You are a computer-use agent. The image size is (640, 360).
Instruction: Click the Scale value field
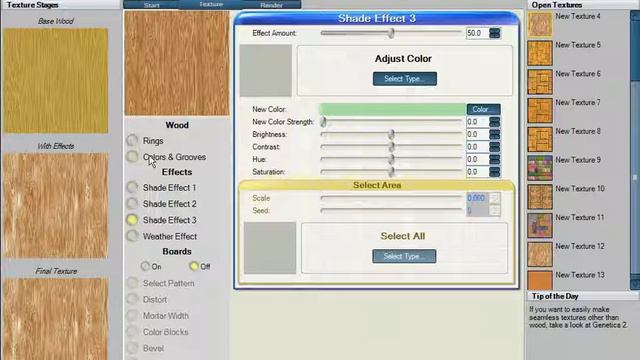point(477,198)
